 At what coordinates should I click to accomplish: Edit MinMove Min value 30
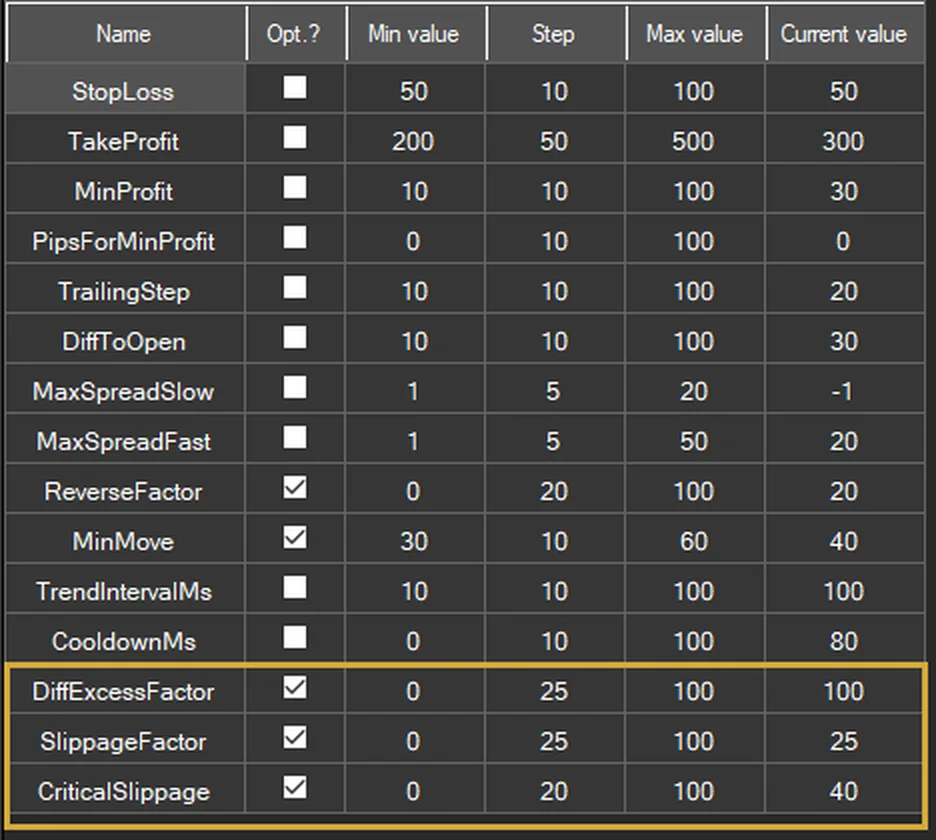pos(415,540)
